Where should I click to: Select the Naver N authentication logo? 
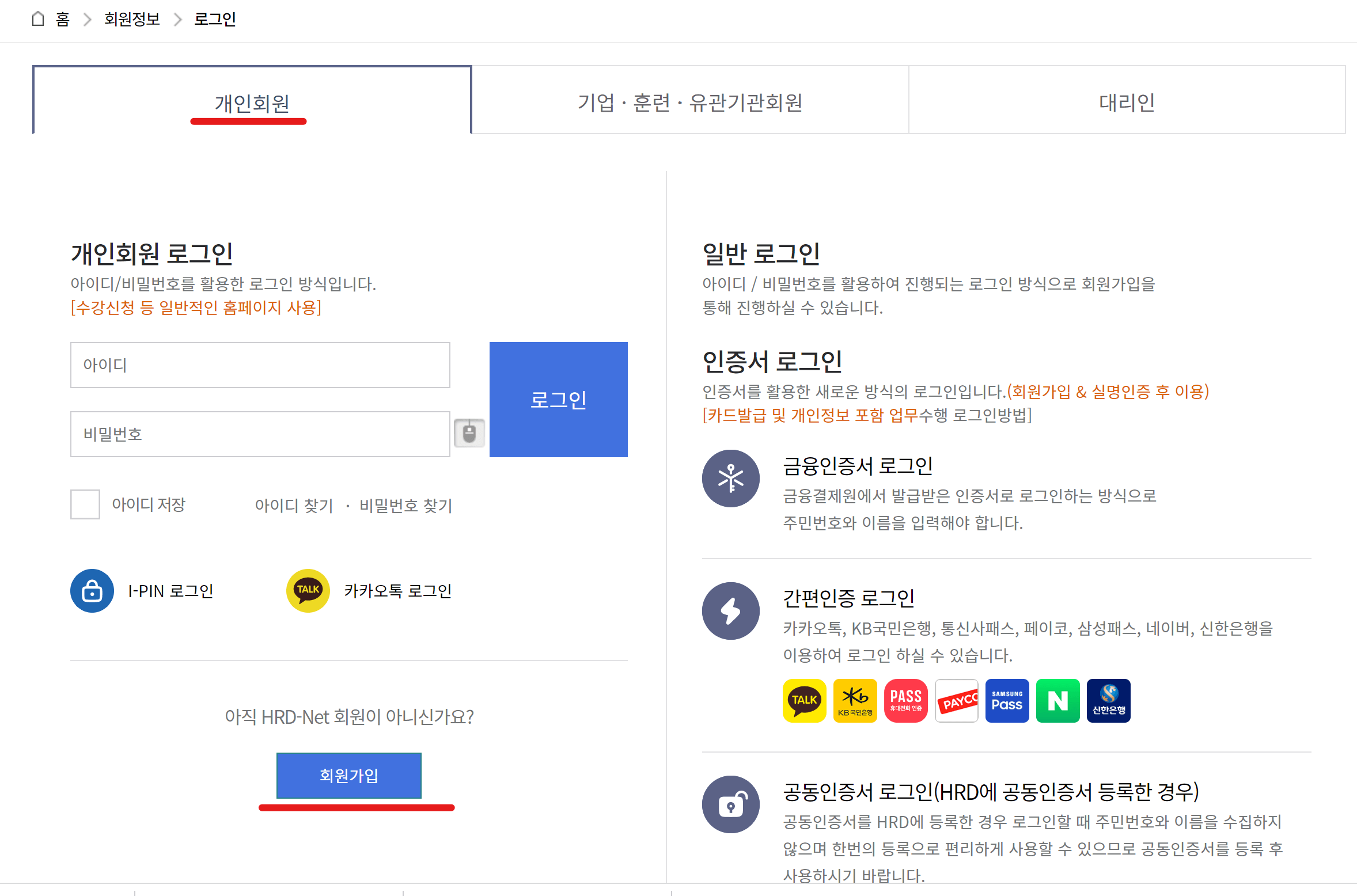[1057, 700]
